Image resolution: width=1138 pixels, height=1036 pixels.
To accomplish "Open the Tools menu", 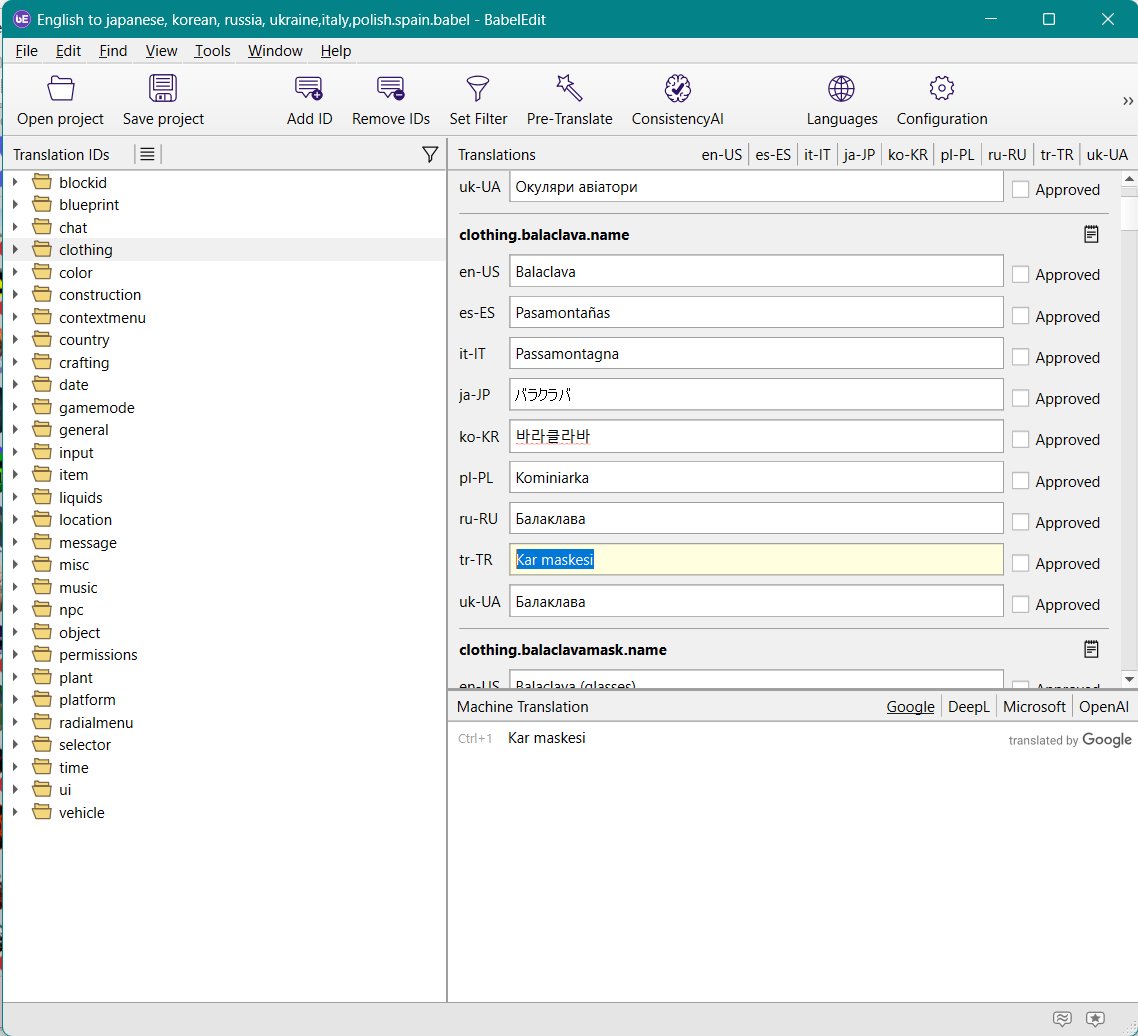I will click(212, 51).
